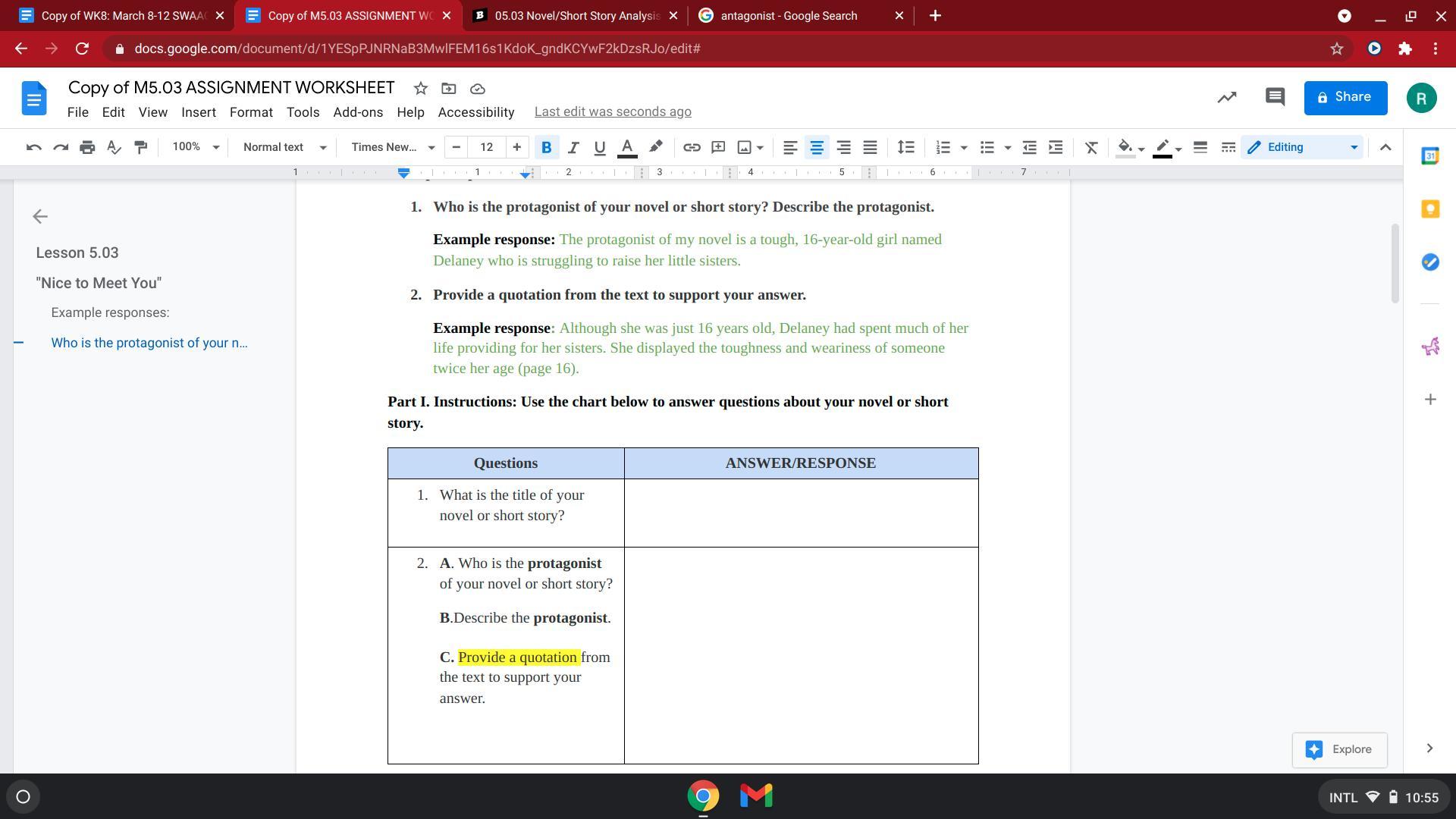Open the zoom level dropdown

[x=195, y=147]
